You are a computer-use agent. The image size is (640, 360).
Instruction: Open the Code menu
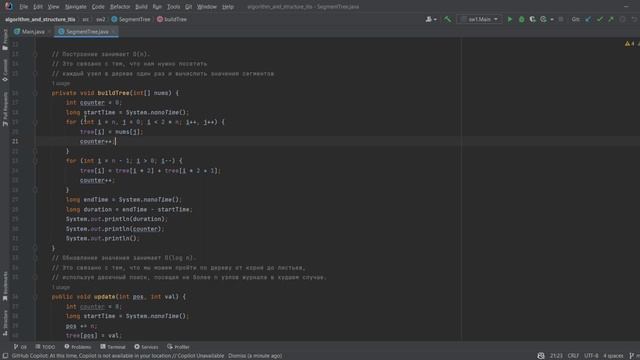[98, 7]
